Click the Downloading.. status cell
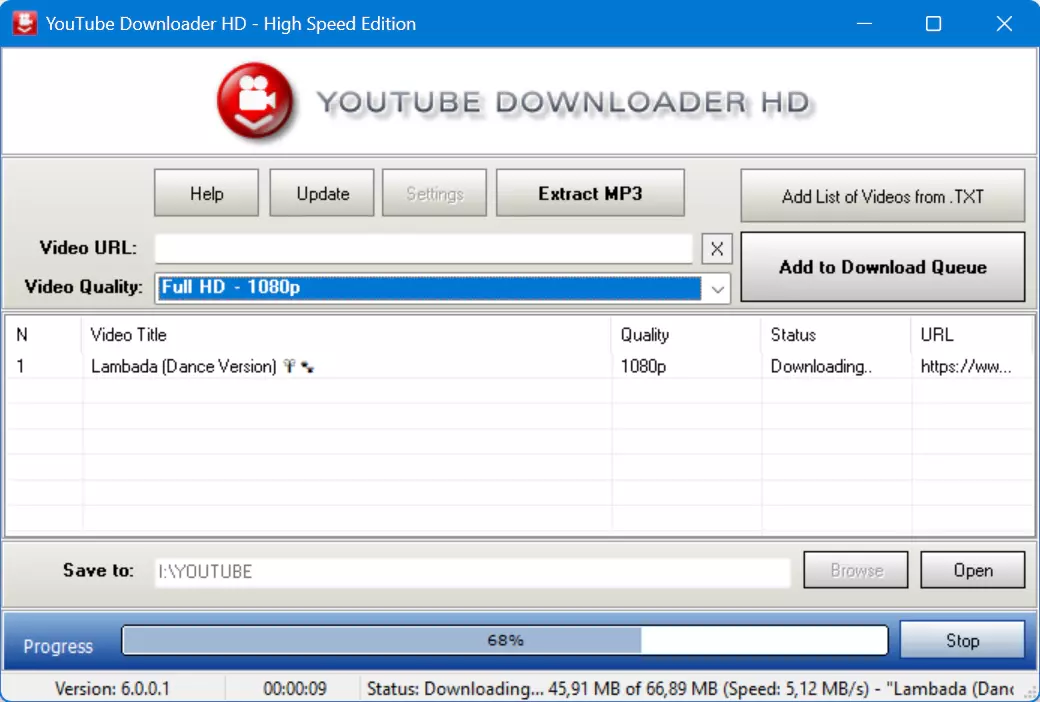This screenshot has height=702, width=1040. [x=821, y=366]
